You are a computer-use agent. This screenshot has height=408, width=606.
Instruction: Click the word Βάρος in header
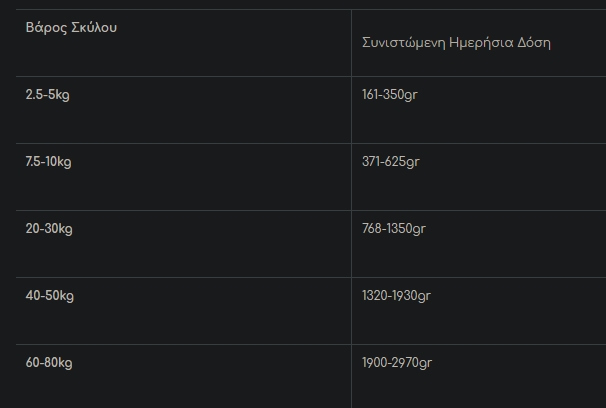(x=44, y=27)
